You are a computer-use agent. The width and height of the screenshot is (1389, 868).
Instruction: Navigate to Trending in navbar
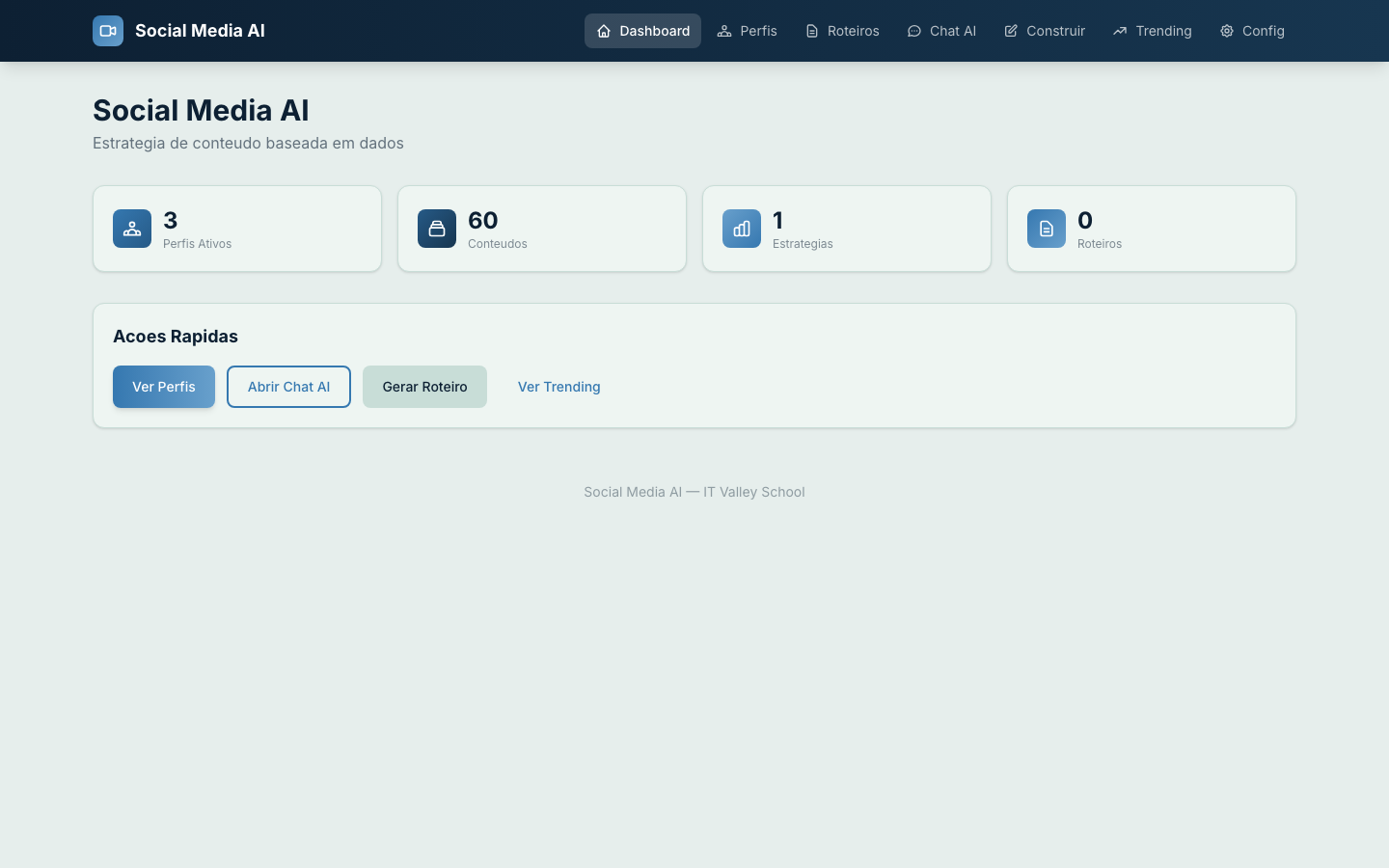coord(1152,31)
